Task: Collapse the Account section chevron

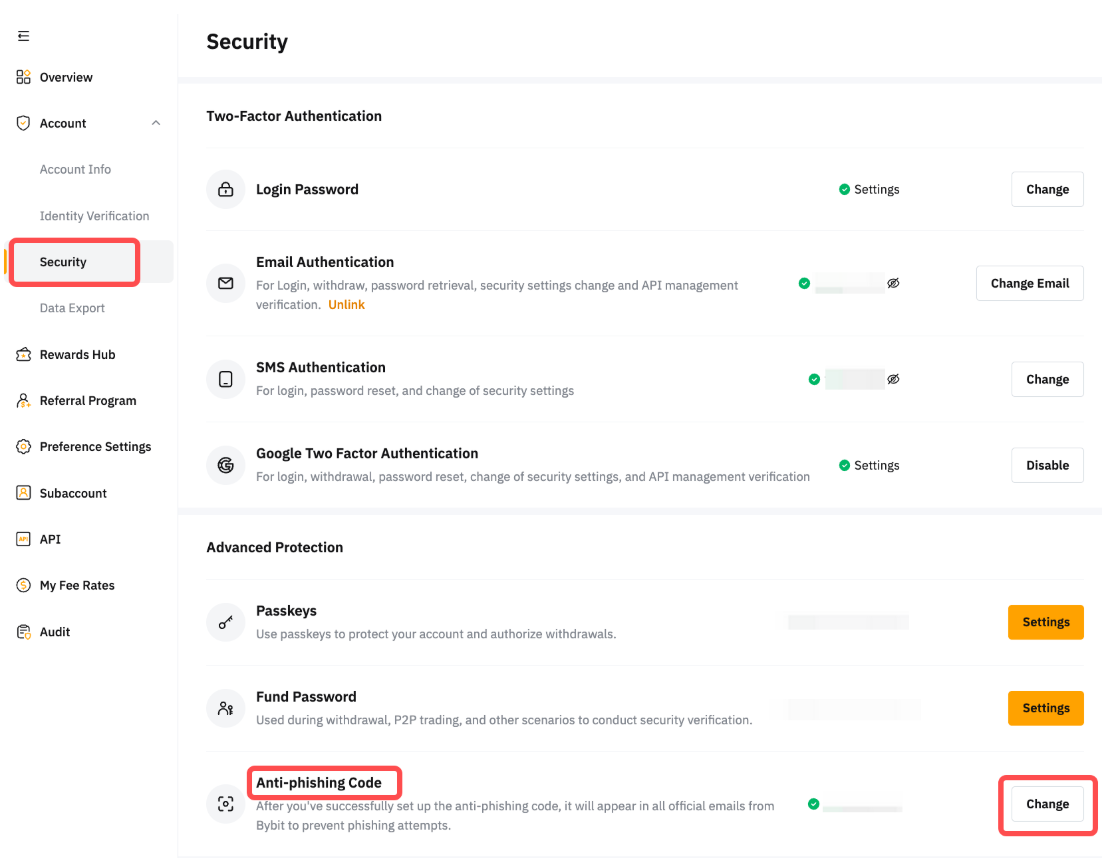Action: point(155,123)
